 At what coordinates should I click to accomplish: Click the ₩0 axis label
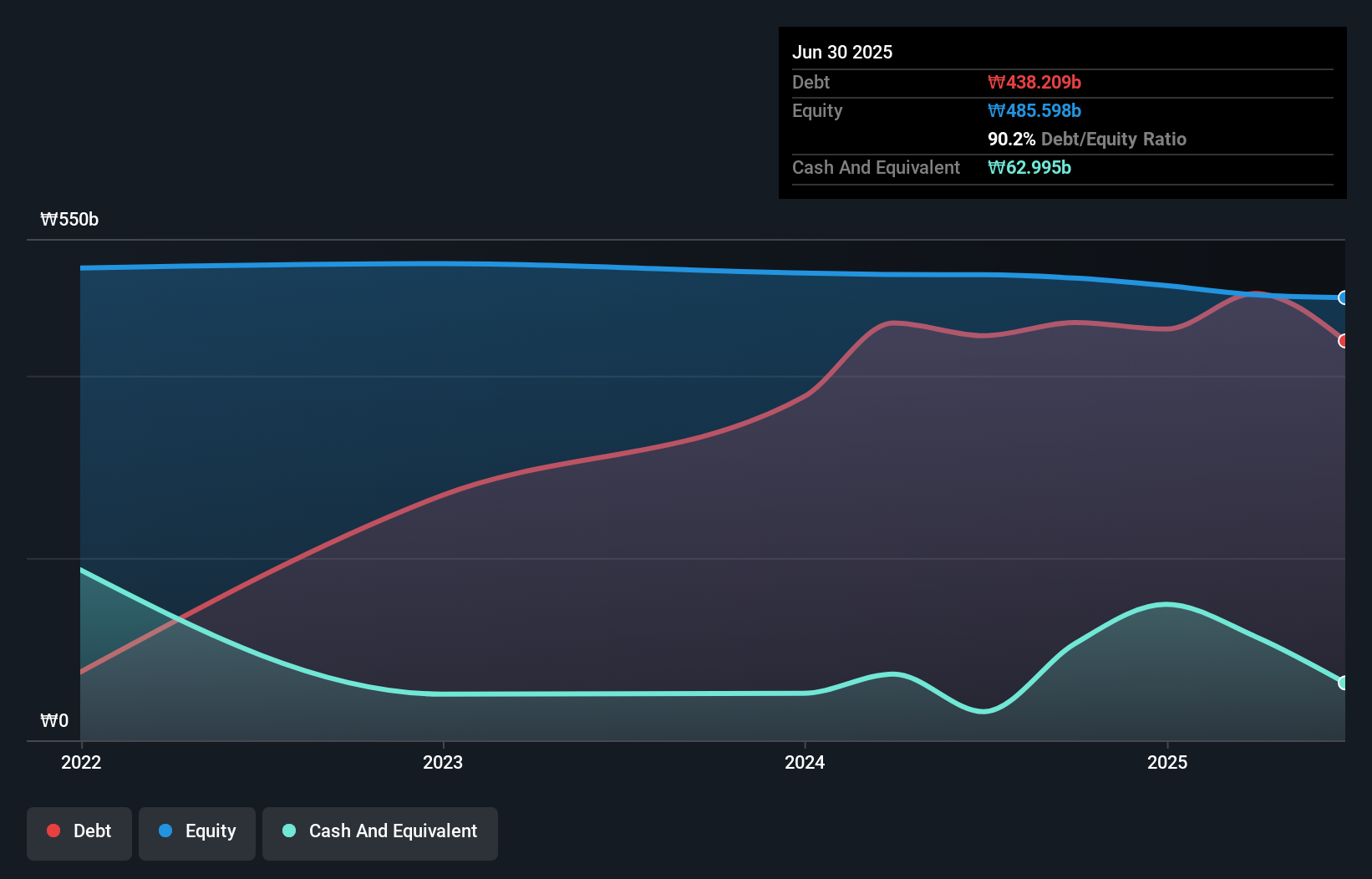54,721
